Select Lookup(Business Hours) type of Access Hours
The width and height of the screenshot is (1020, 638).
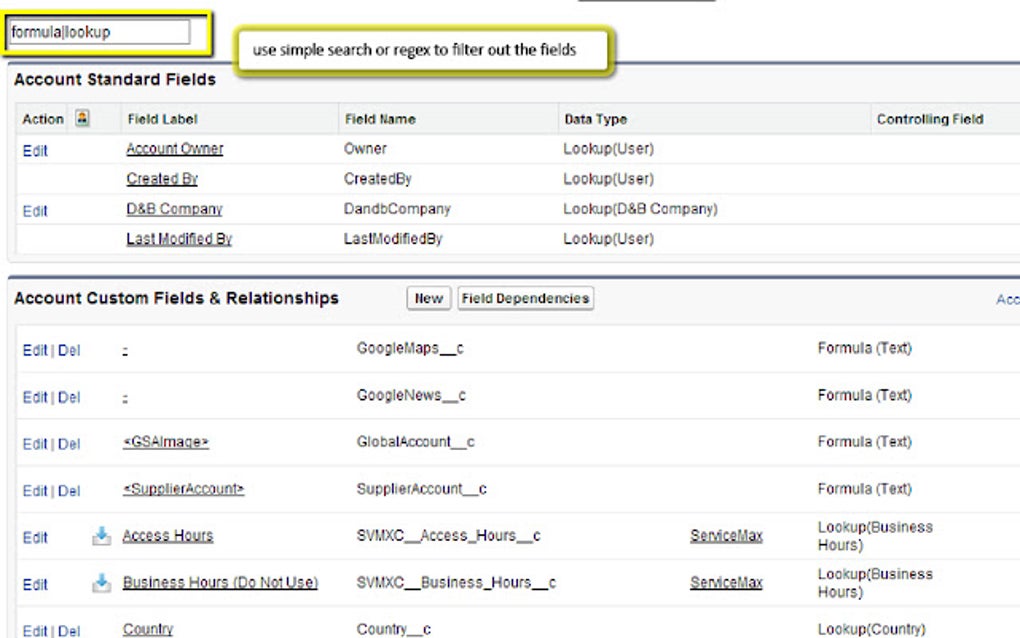(875, 536)
